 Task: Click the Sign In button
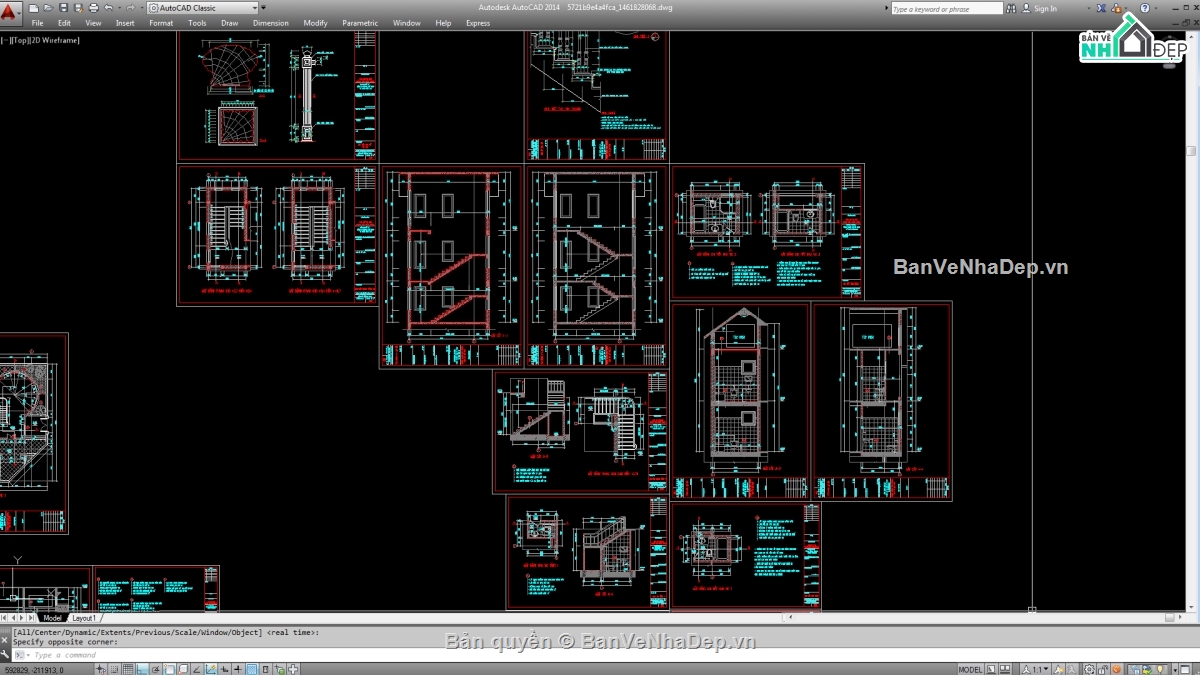(1043, 8)
